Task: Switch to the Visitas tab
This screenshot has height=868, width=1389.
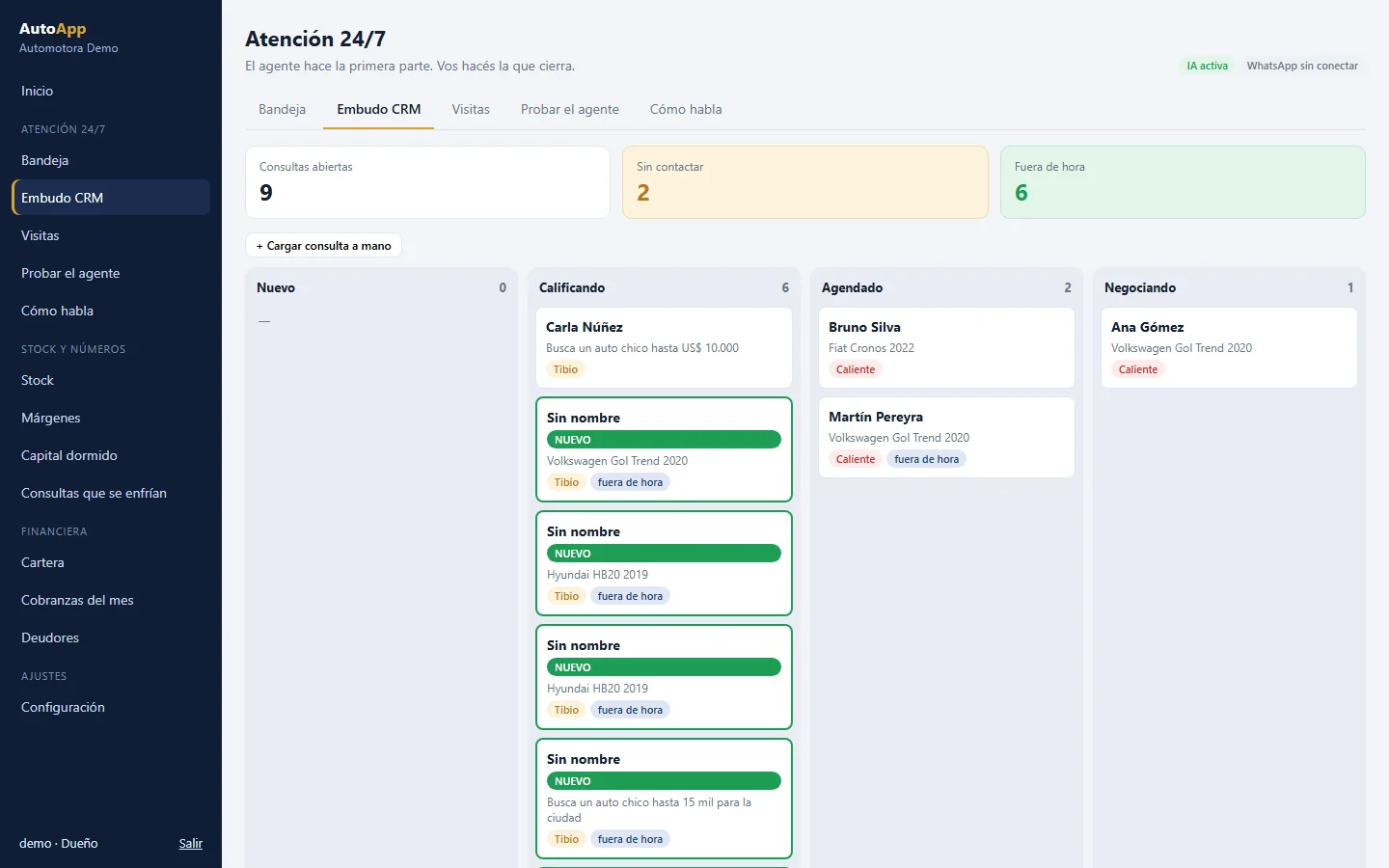Action: (x=471, y=109)
